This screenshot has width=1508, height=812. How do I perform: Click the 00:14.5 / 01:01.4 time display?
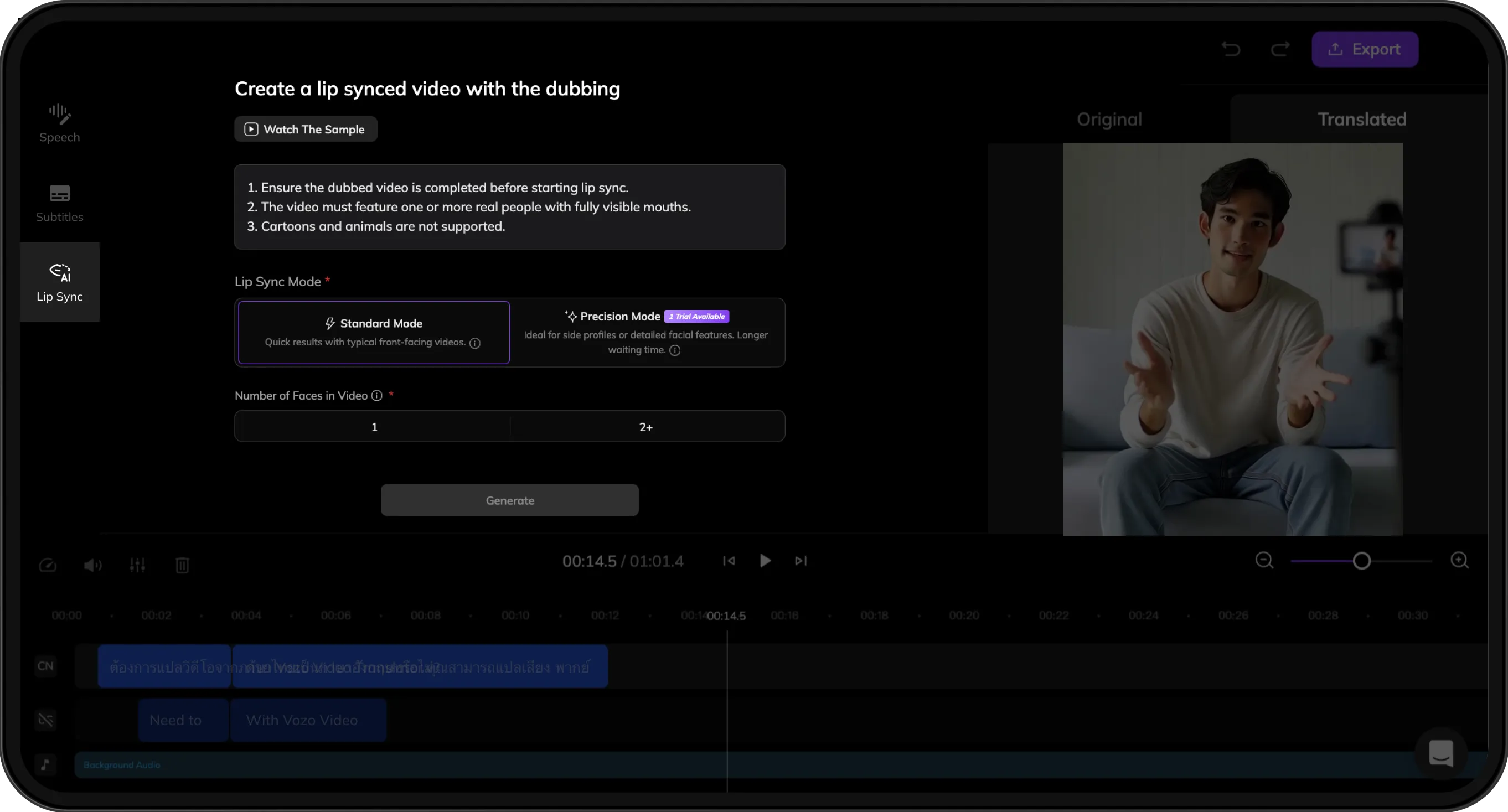pyautogui.click(x=622, y=561)
